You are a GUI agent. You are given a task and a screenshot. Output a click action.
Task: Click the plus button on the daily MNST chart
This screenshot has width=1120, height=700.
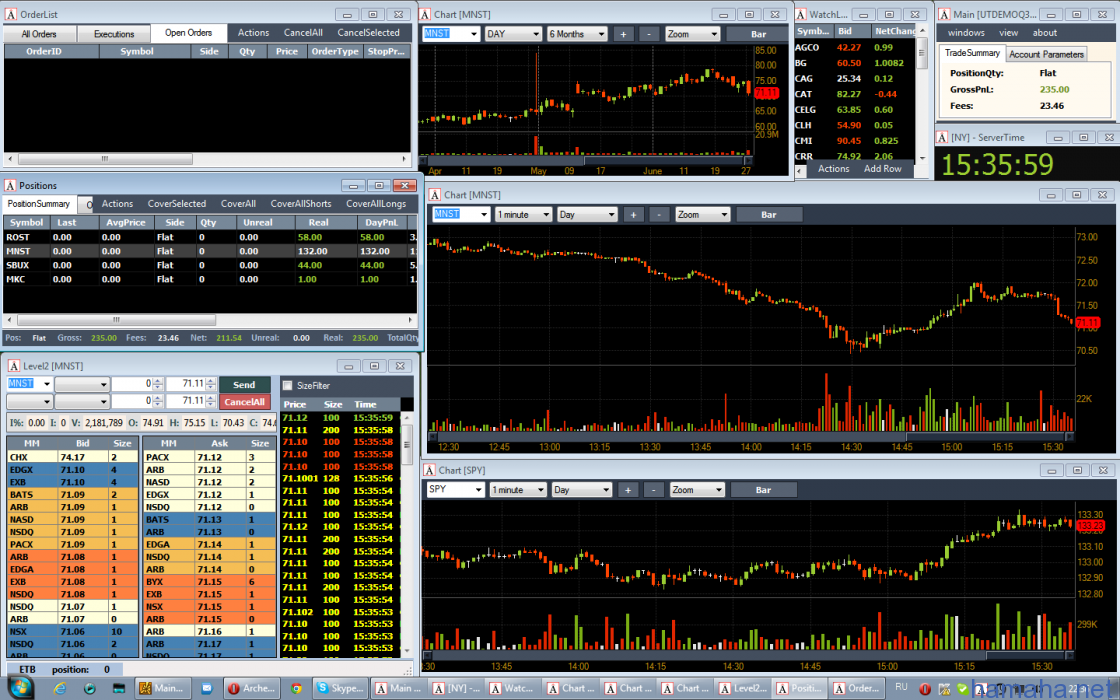tap(622, 34)
